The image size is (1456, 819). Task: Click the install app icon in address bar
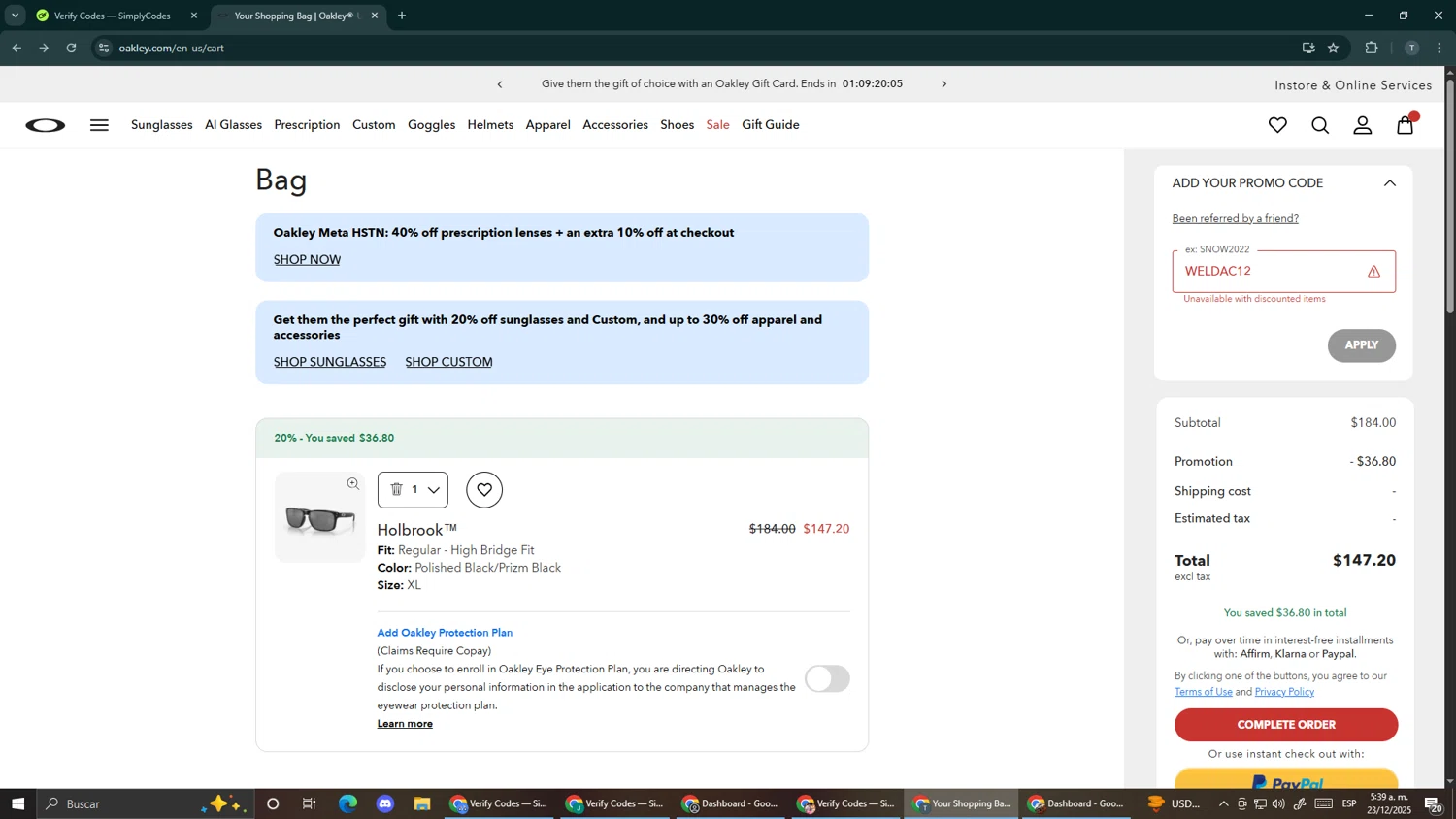point(1307,48)
